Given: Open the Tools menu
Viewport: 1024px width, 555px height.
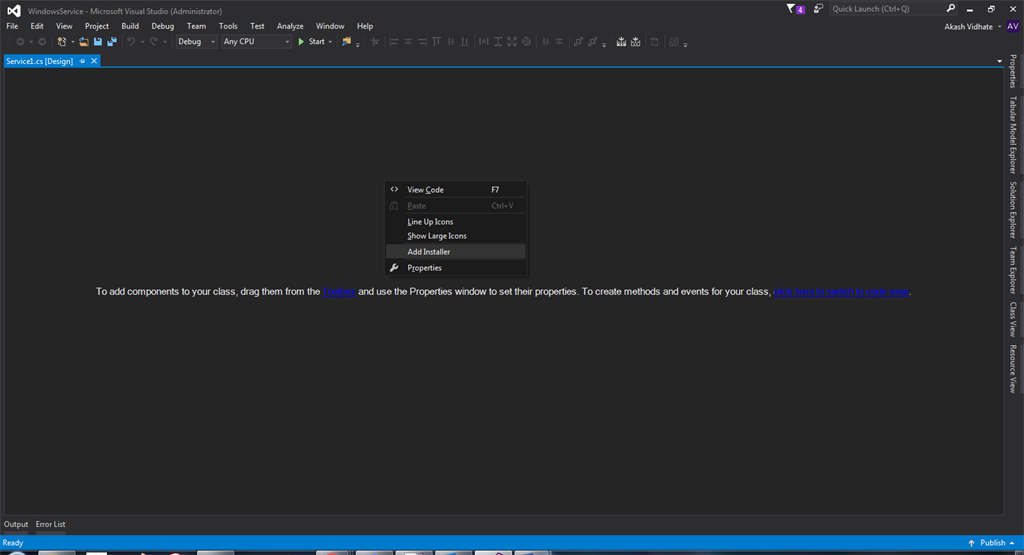Looking at the screenshot, I should [x=228, y=26].
